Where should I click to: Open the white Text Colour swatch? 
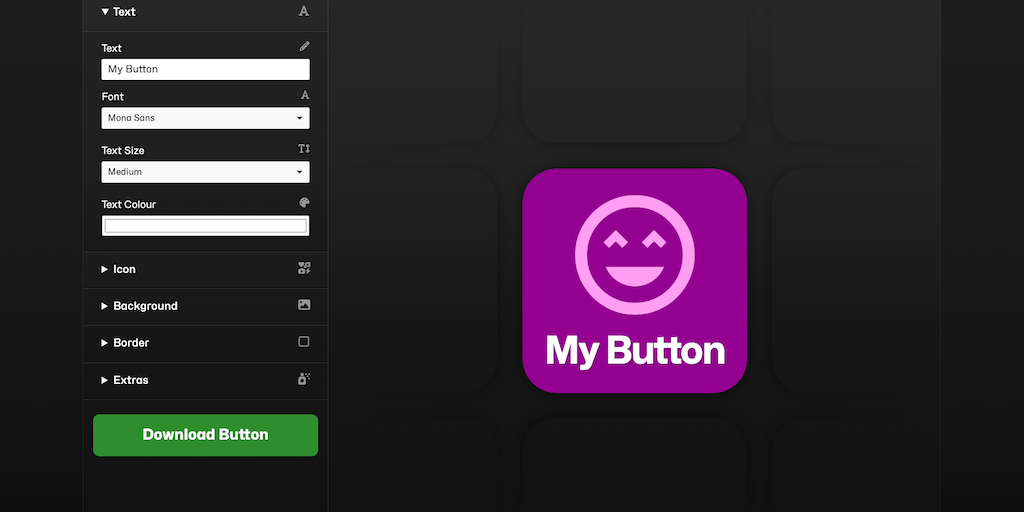tap(206, 226)
